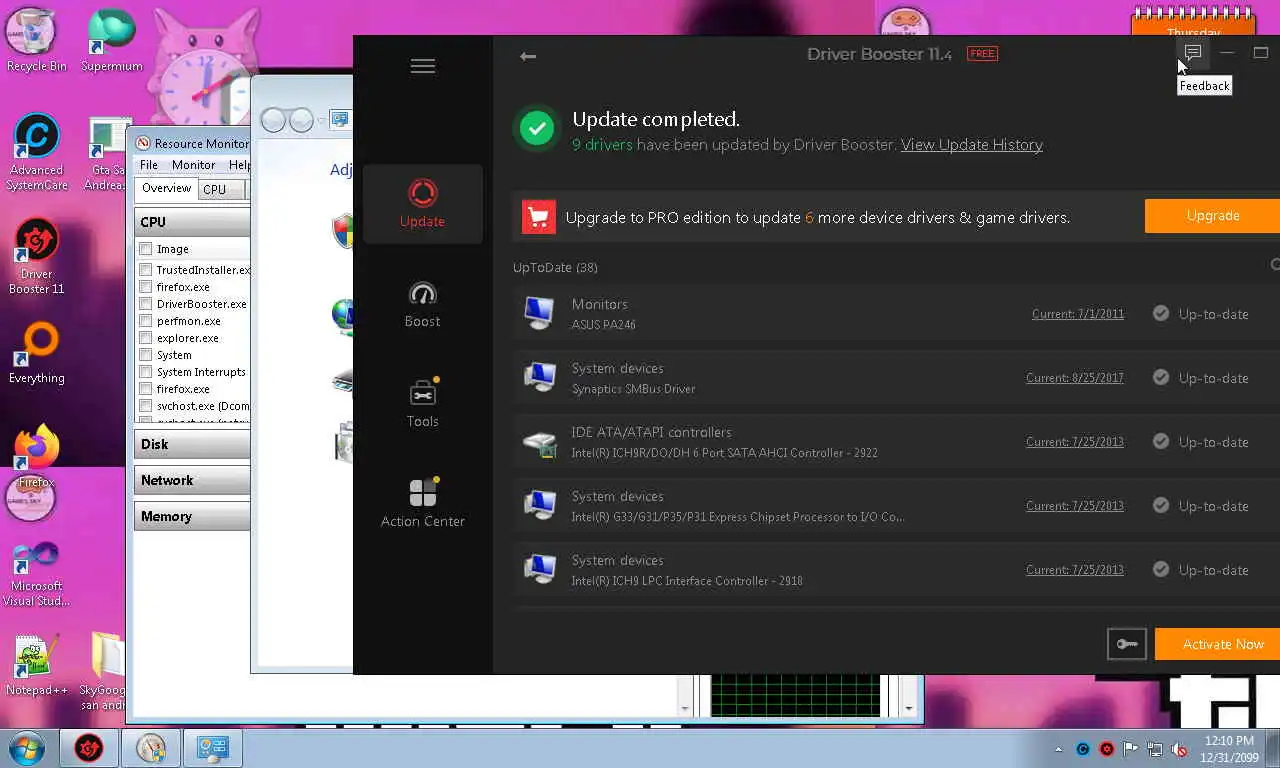
Task: Select the Supermium desktop shortcut
Action: coord(111,40)
